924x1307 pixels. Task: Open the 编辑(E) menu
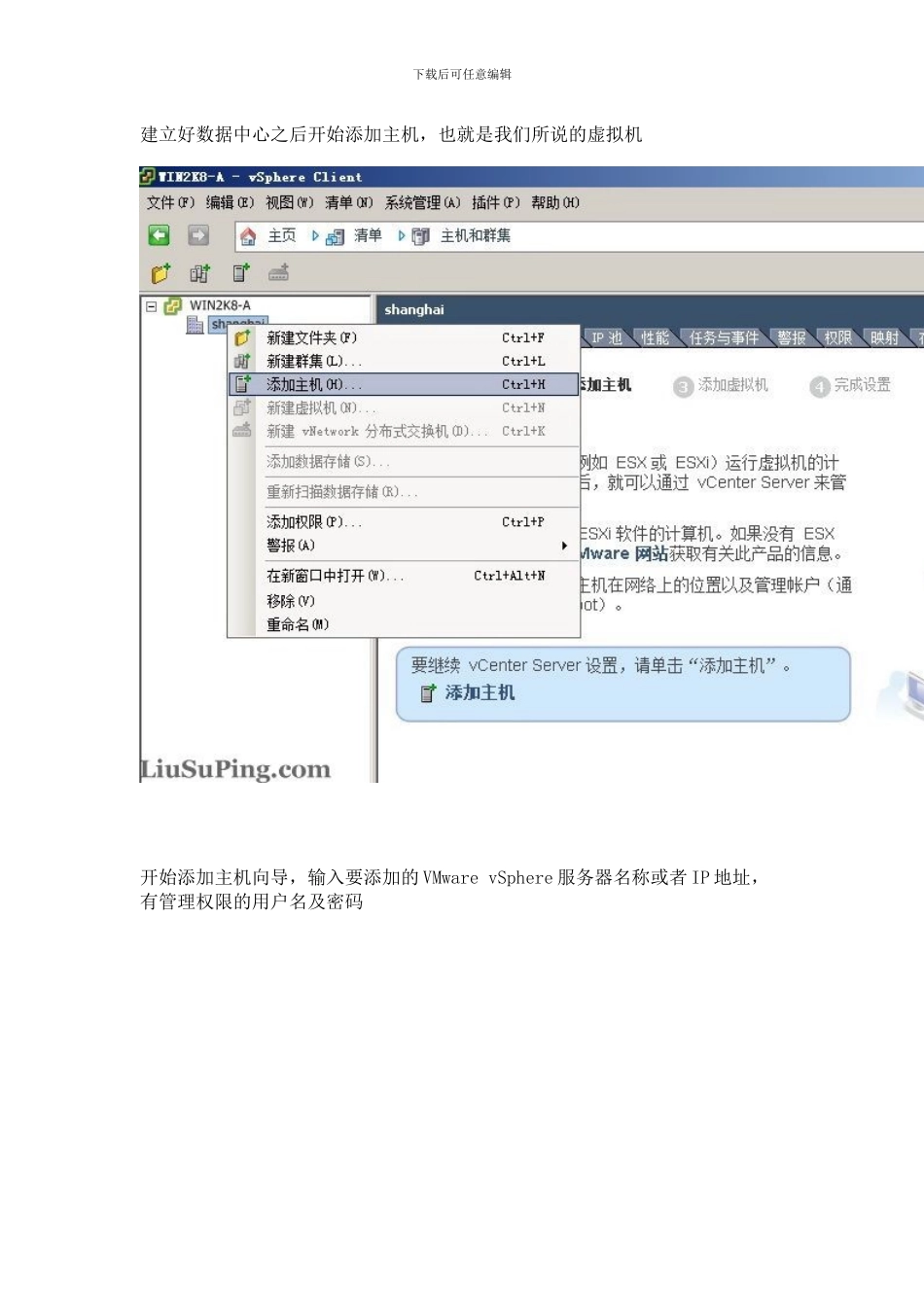point(230,202)
